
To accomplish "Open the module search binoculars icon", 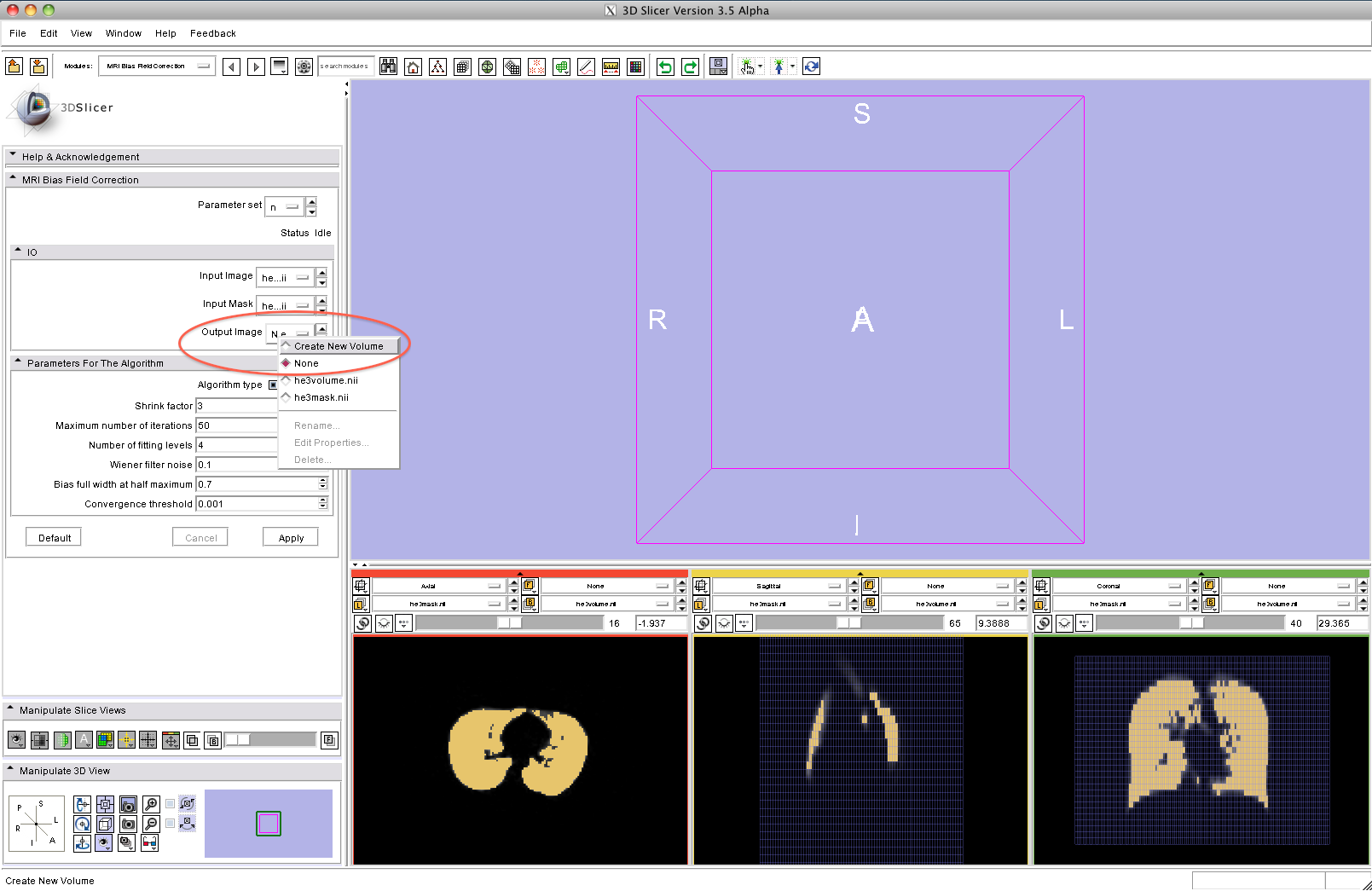I will pyautogui.click(x=389, y=67).
